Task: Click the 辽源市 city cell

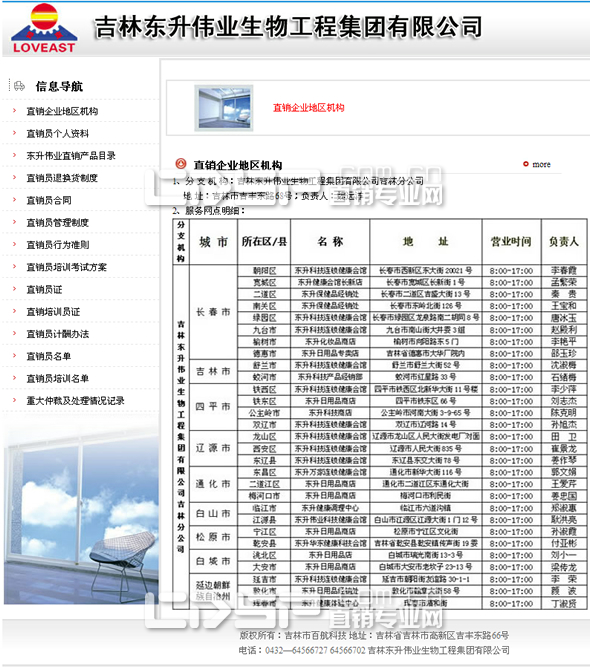Action: (x=213, y=448)
